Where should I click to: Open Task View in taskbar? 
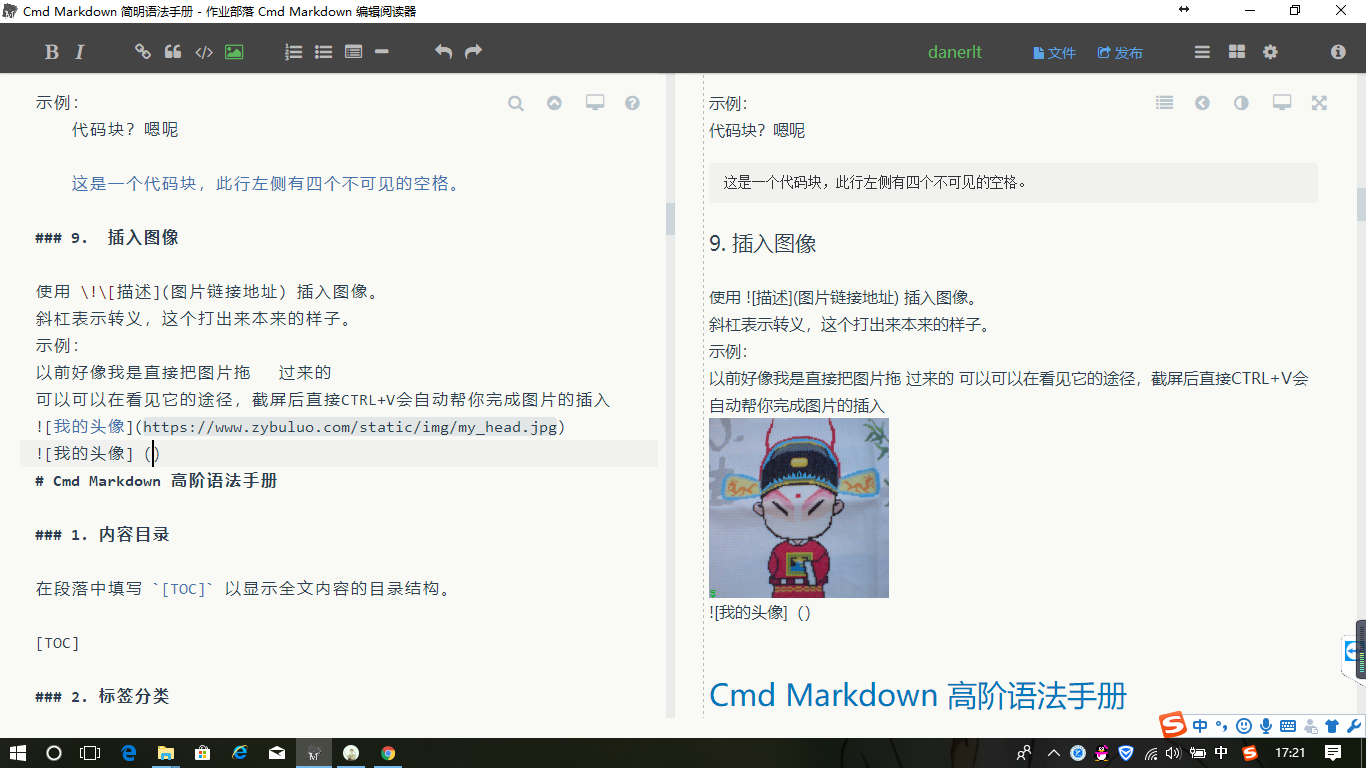pos(90,753)
